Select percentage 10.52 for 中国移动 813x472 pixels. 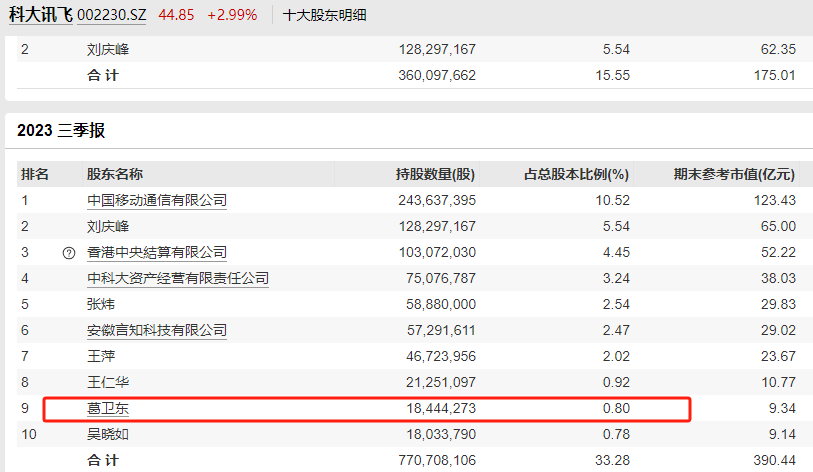pos(612,200)
